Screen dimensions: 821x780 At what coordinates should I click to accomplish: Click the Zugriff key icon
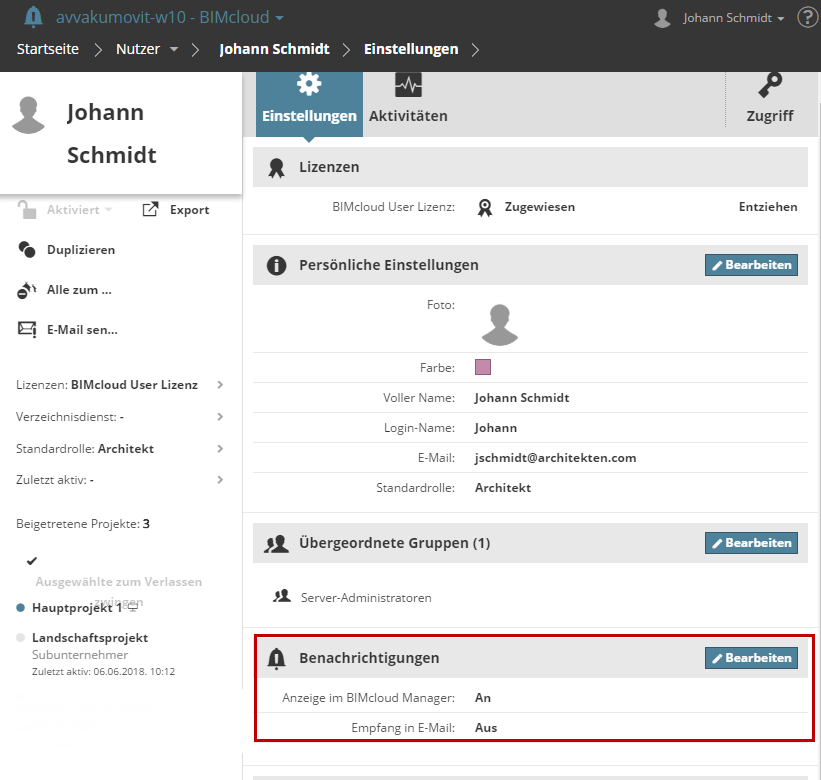click(x=770, y=85)
